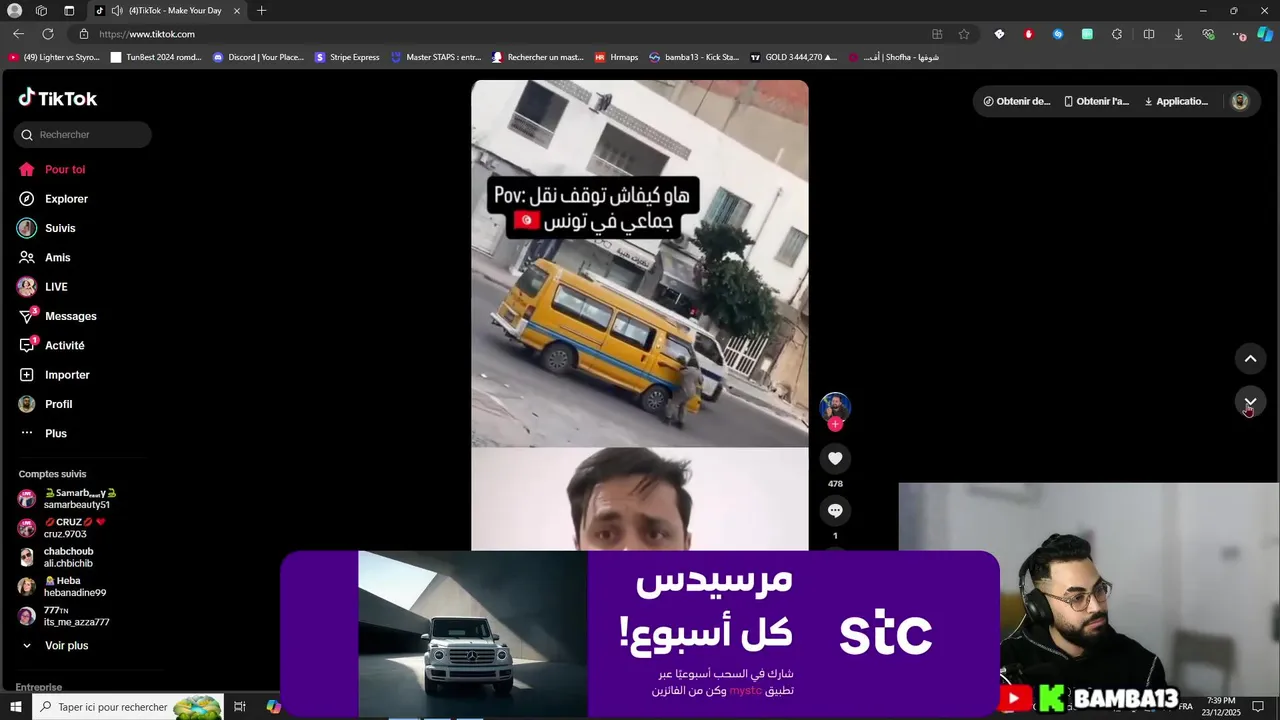Click the playing TikTok video
1280x720 pixels.
(640, 315)
